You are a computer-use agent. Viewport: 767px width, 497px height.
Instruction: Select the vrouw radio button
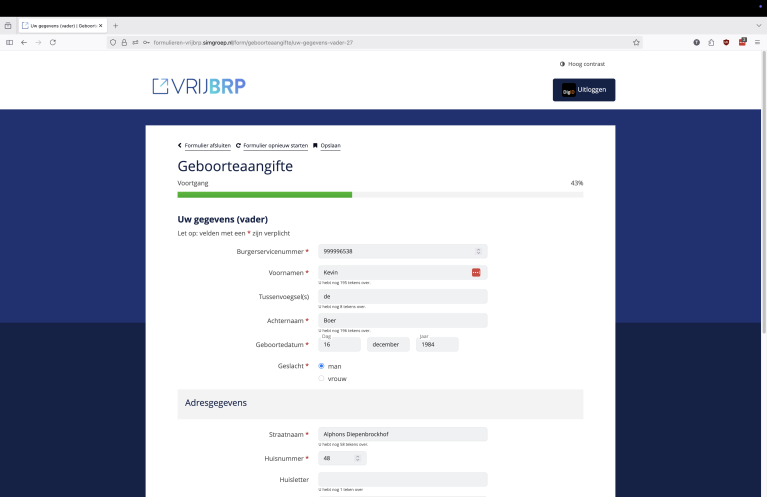(321, 378)
